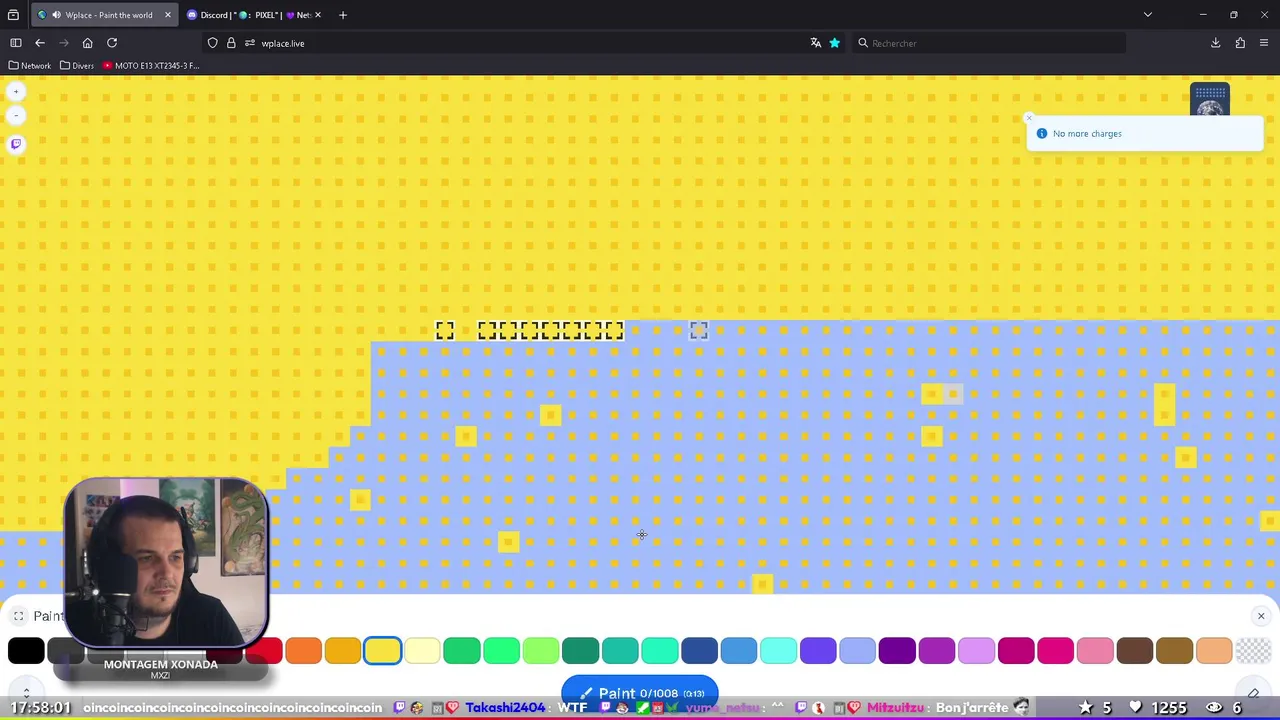Screen dimensions: 1280x720
Task: Pick the light pink color swatch
Action: pos(1095,651)
